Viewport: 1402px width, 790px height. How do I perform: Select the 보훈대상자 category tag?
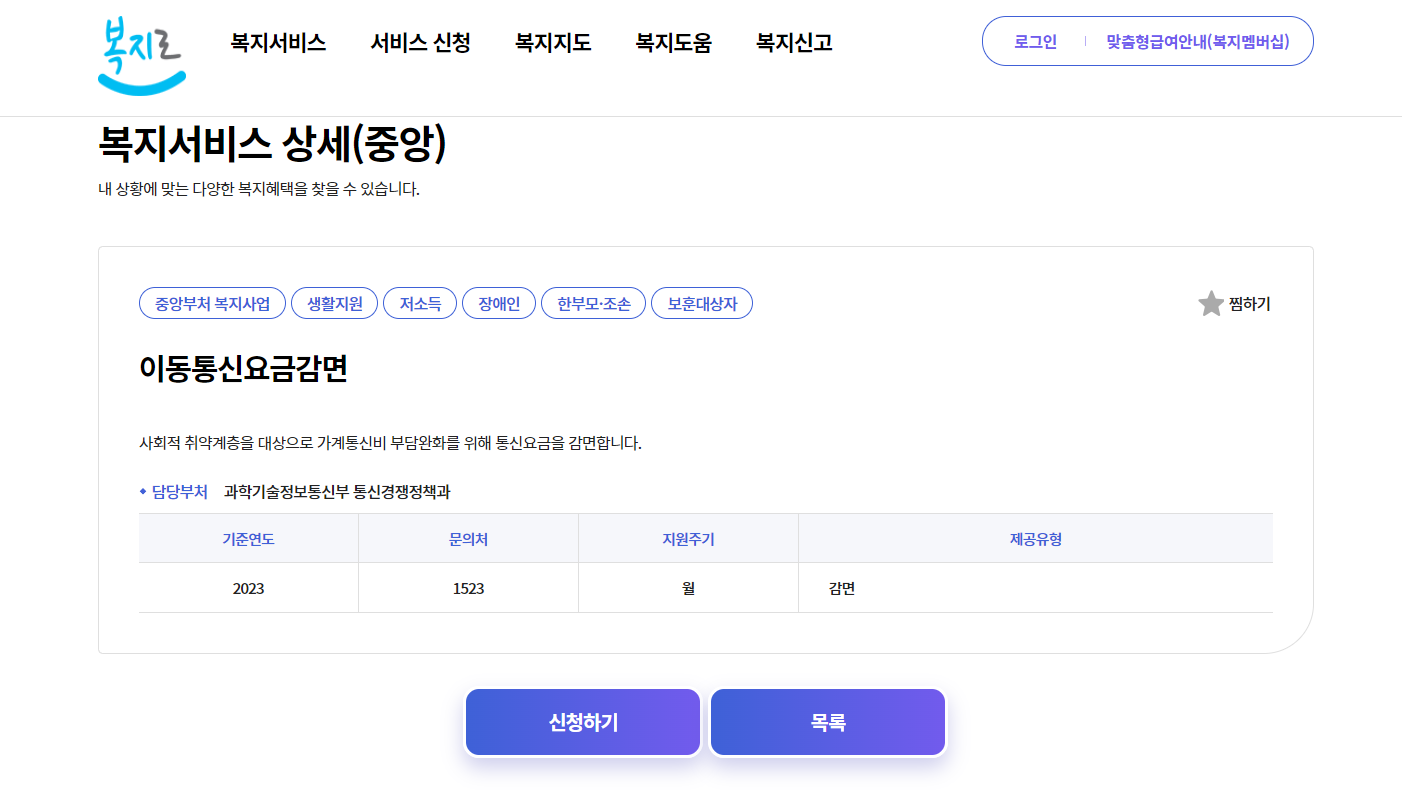pos(701,303)
